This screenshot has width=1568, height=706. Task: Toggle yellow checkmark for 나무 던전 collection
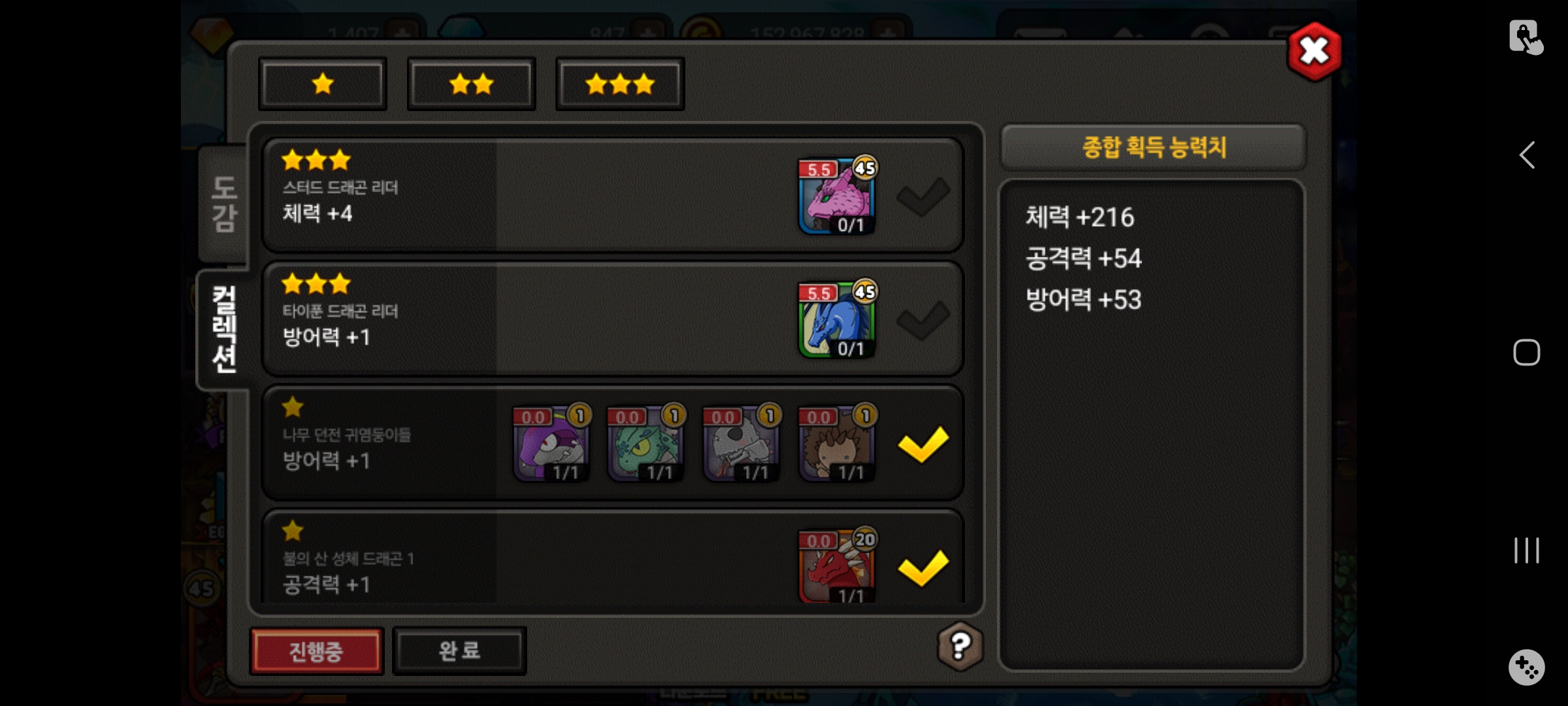(x=923, y=444)
